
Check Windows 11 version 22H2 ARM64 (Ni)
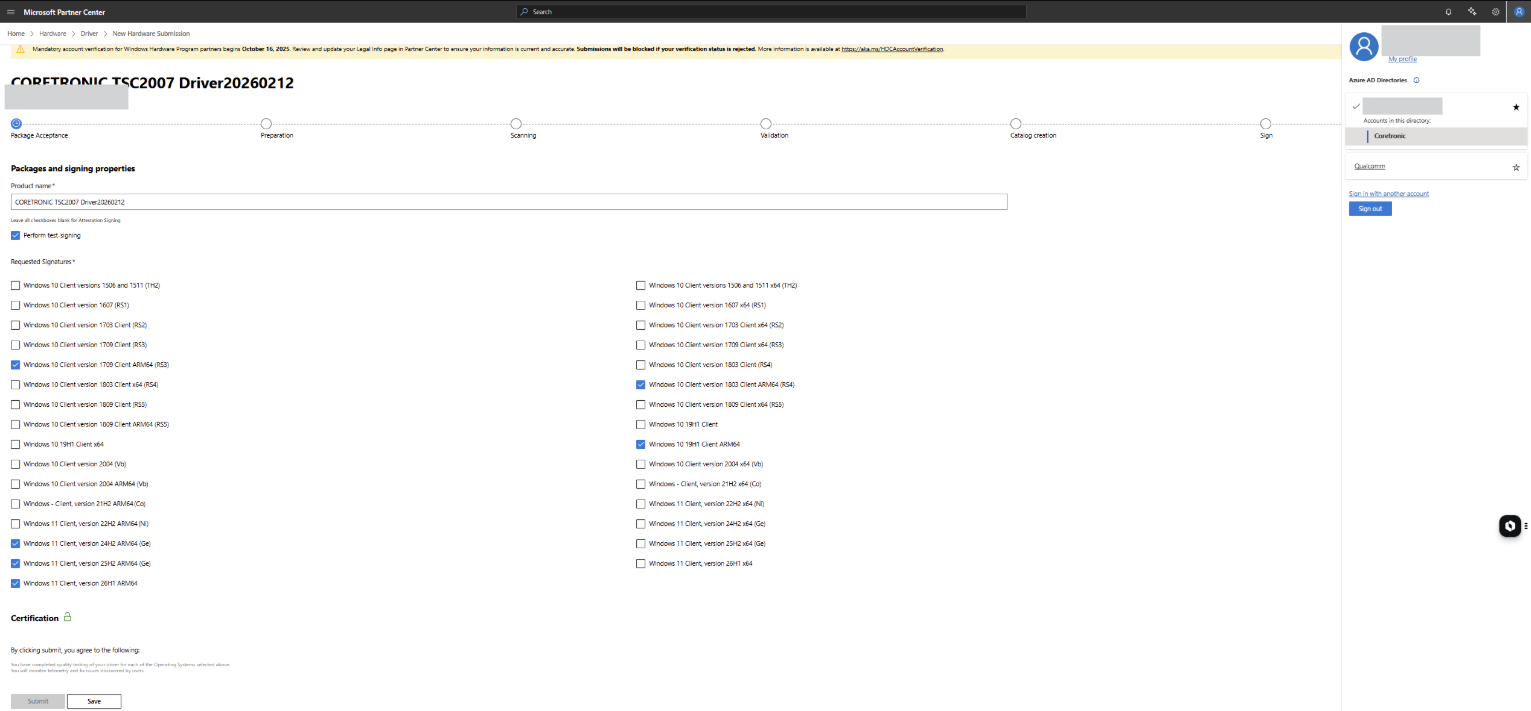coord(15,523)
